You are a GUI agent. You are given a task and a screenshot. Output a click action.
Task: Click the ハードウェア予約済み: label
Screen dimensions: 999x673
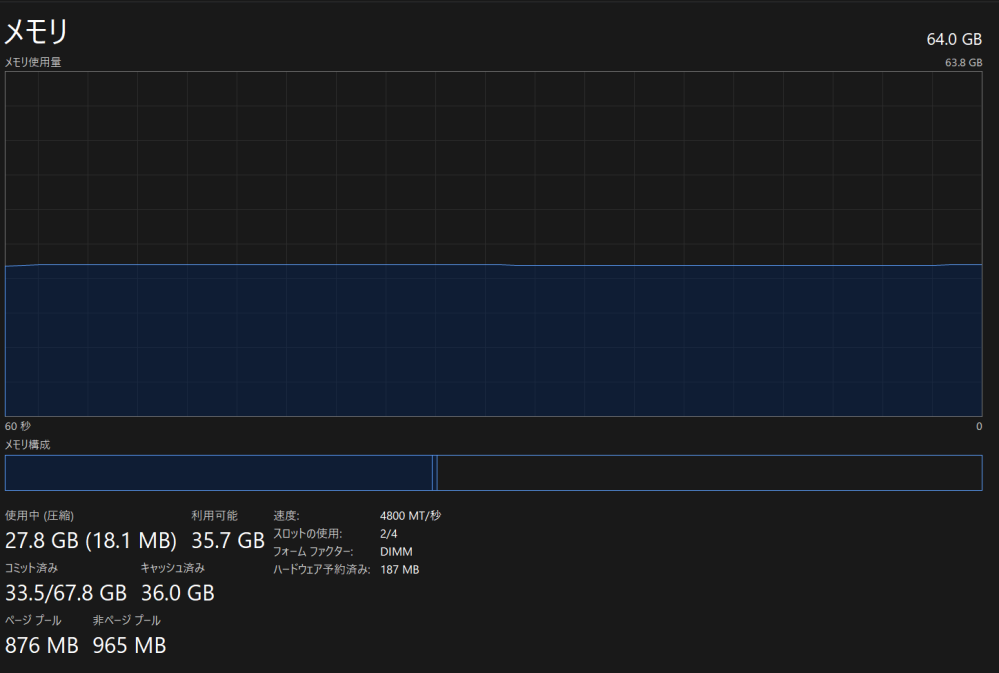point(322,570)
